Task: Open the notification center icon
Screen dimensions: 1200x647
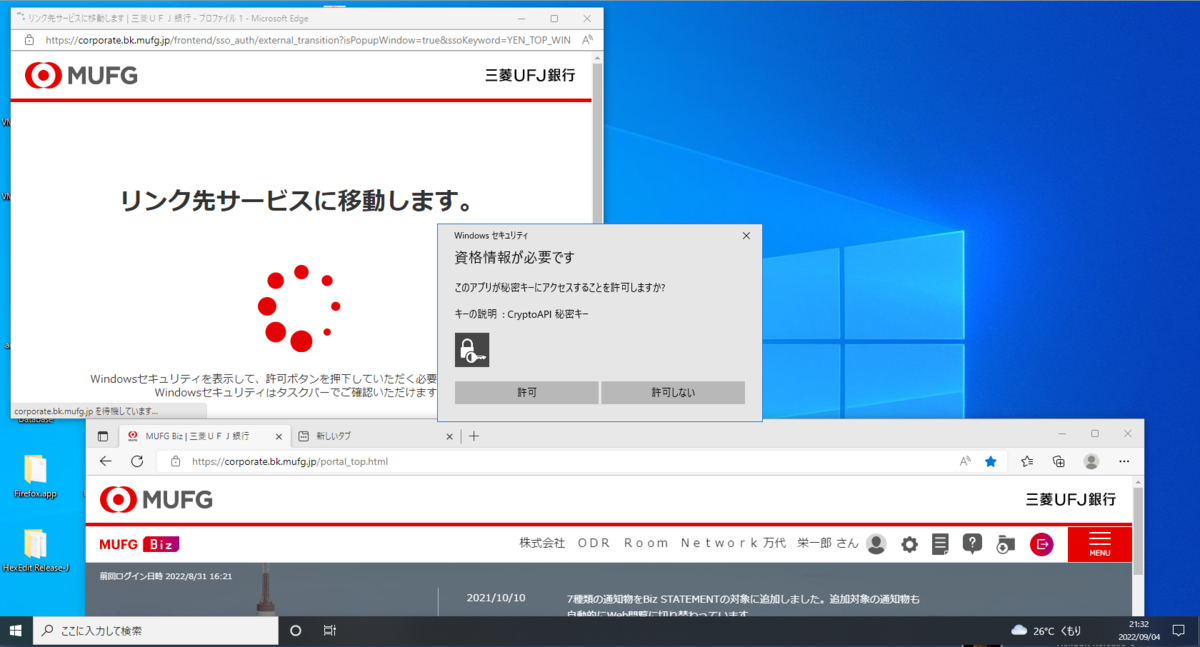Action: point(1178,631)
